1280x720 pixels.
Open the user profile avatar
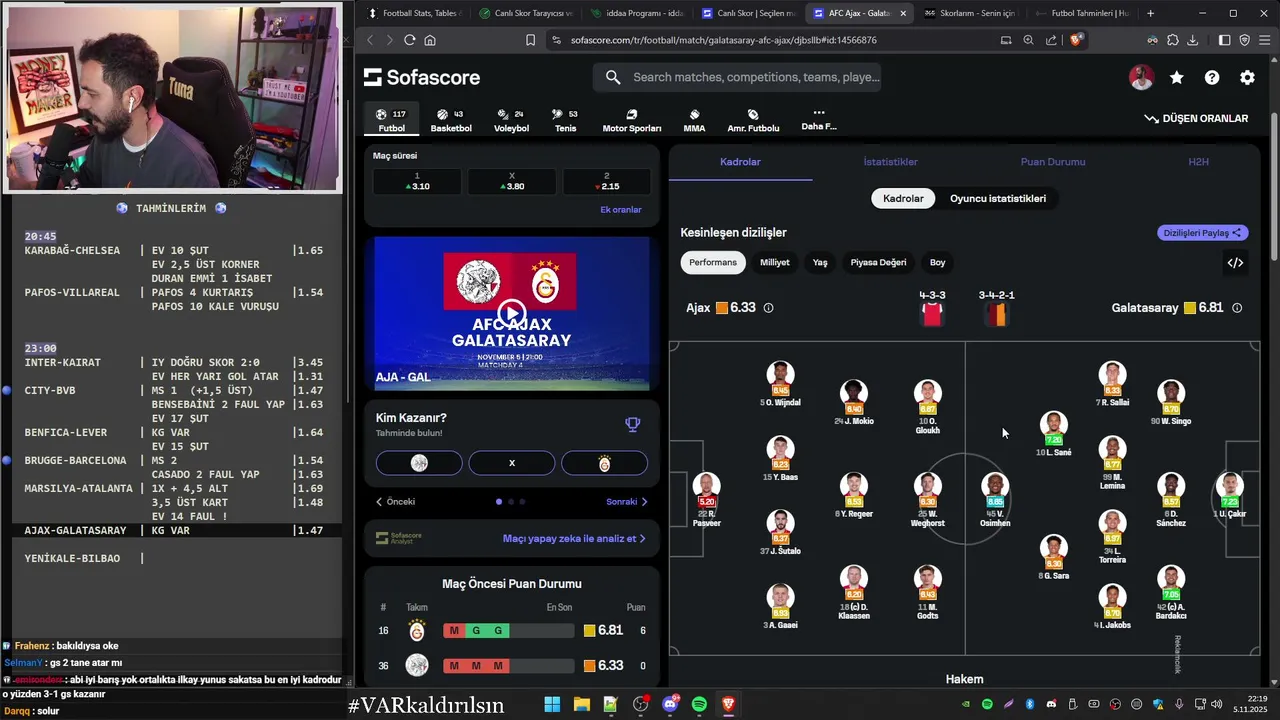[x=1141, y=78]
